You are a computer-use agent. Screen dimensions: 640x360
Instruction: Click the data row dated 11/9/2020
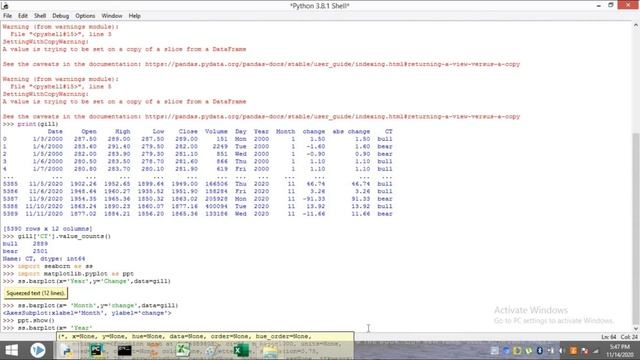pos(197,199)
